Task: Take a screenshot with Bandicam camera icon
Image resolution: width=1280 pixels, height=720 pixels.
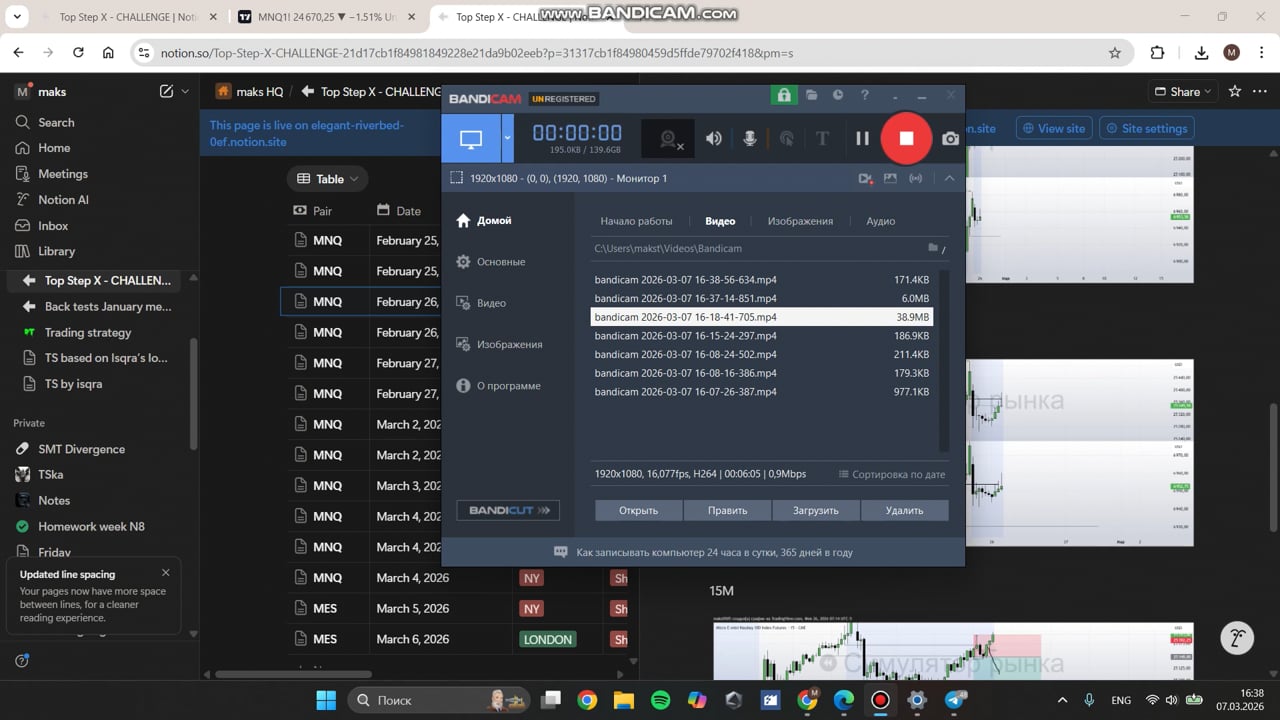Action: (x=950, y=139)
